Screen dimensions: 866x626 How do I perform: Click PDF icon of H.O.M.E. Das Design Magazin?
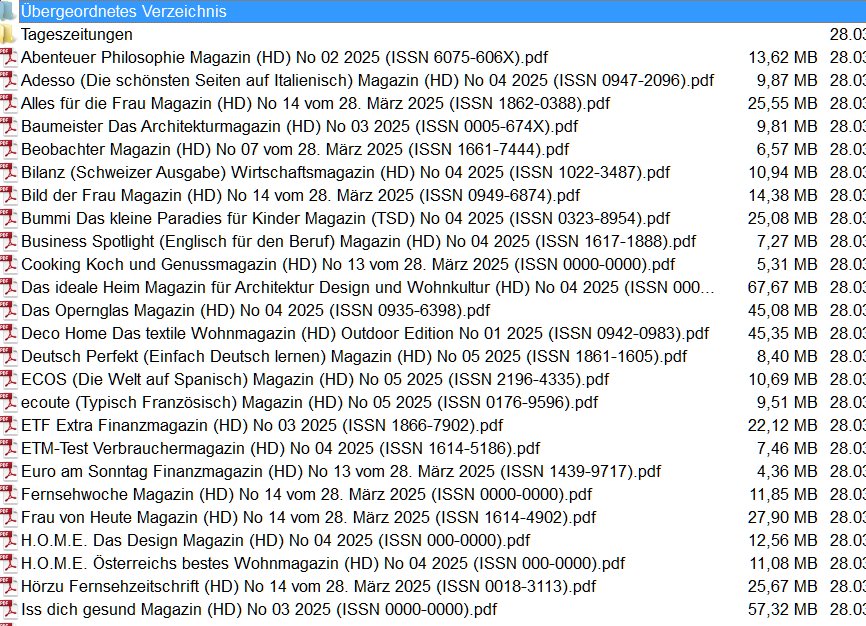pyautogui.click(x=8, y=540)
